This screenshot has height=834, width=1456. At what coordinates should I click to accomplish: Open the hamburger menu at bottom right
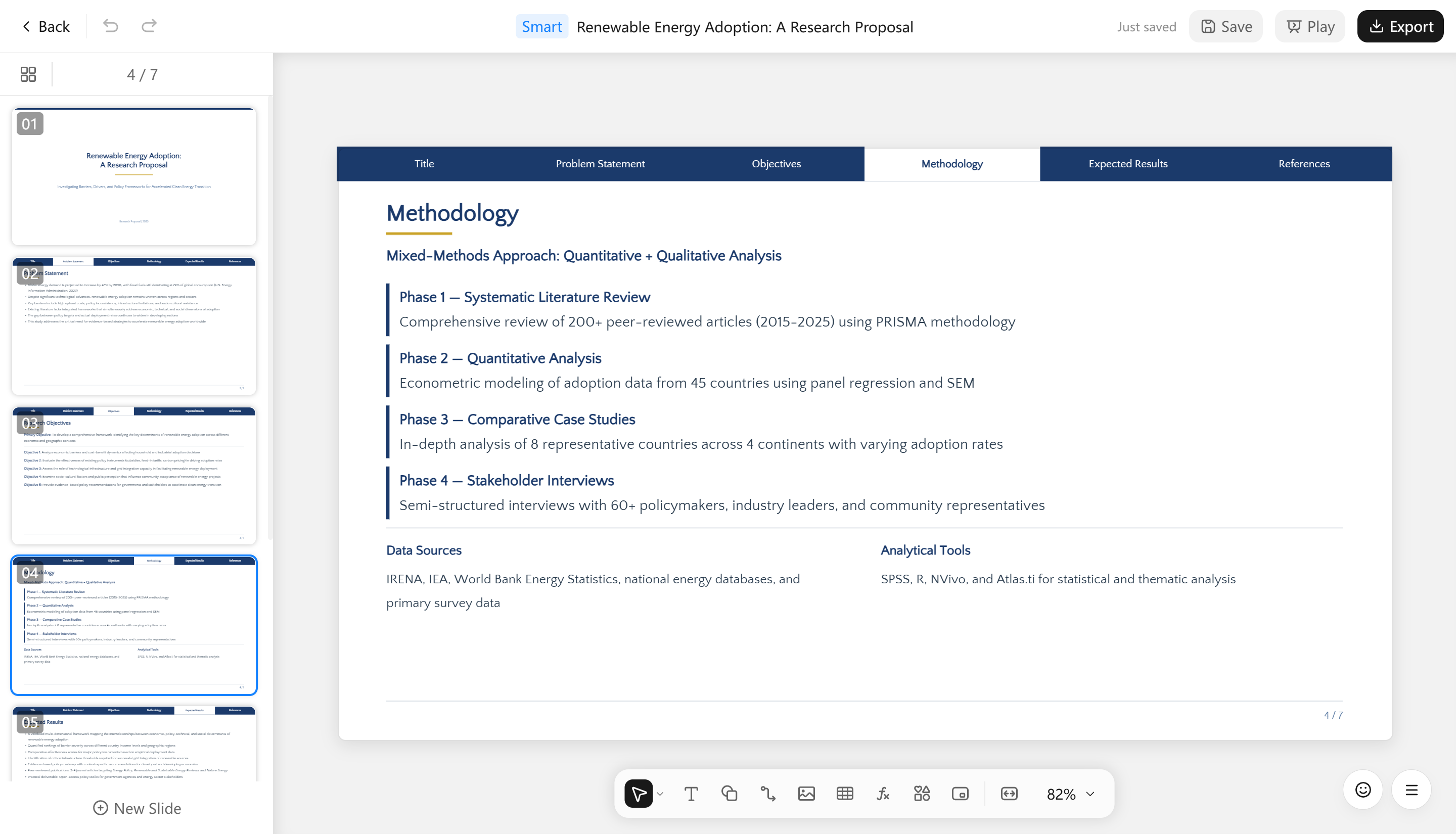pyautogui.click(x=1412, y=790)
